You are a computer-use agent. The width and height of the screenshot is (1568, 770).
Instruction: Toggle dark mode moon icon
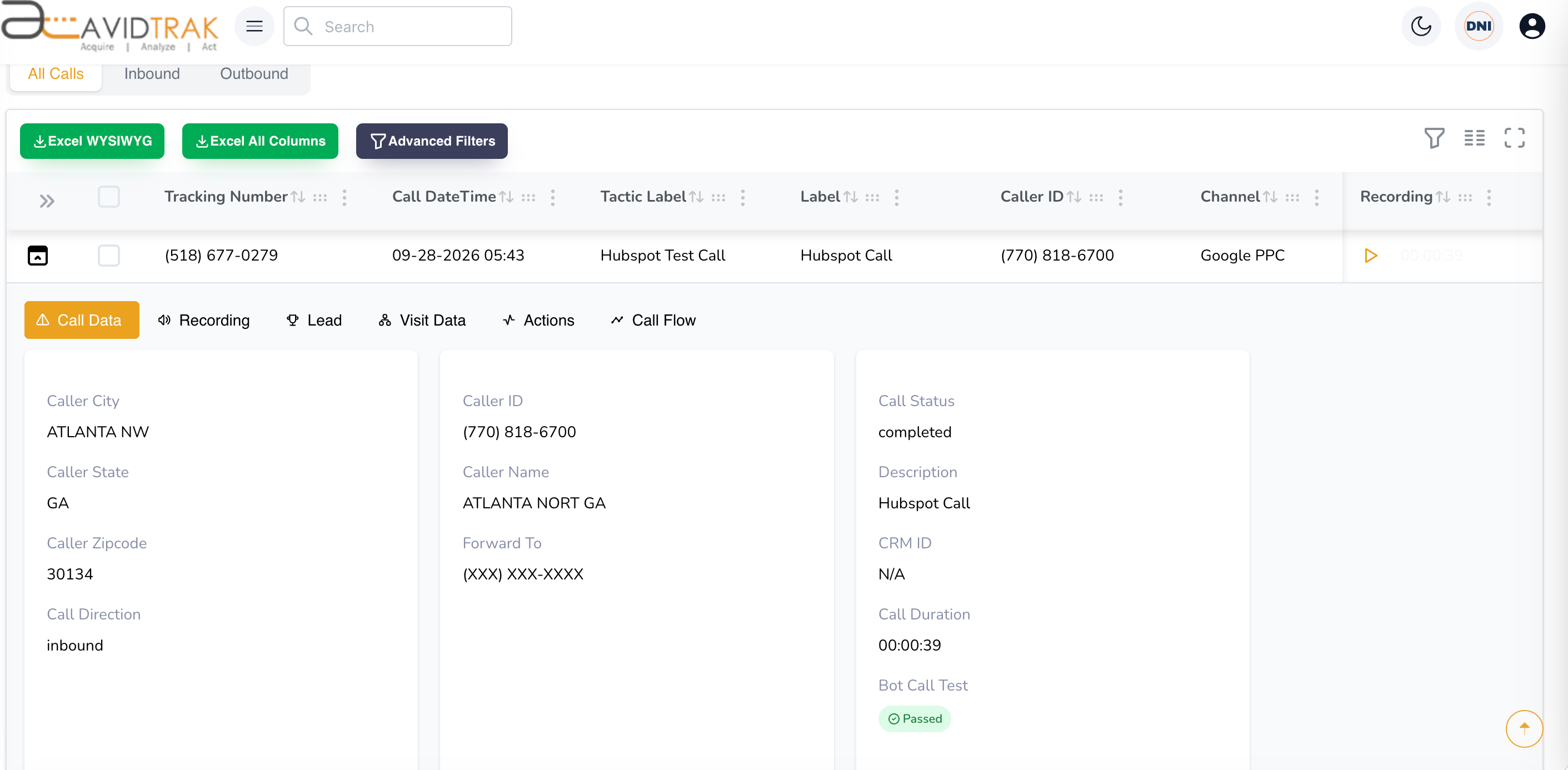pyautogui.click(x=1421, y=26)
